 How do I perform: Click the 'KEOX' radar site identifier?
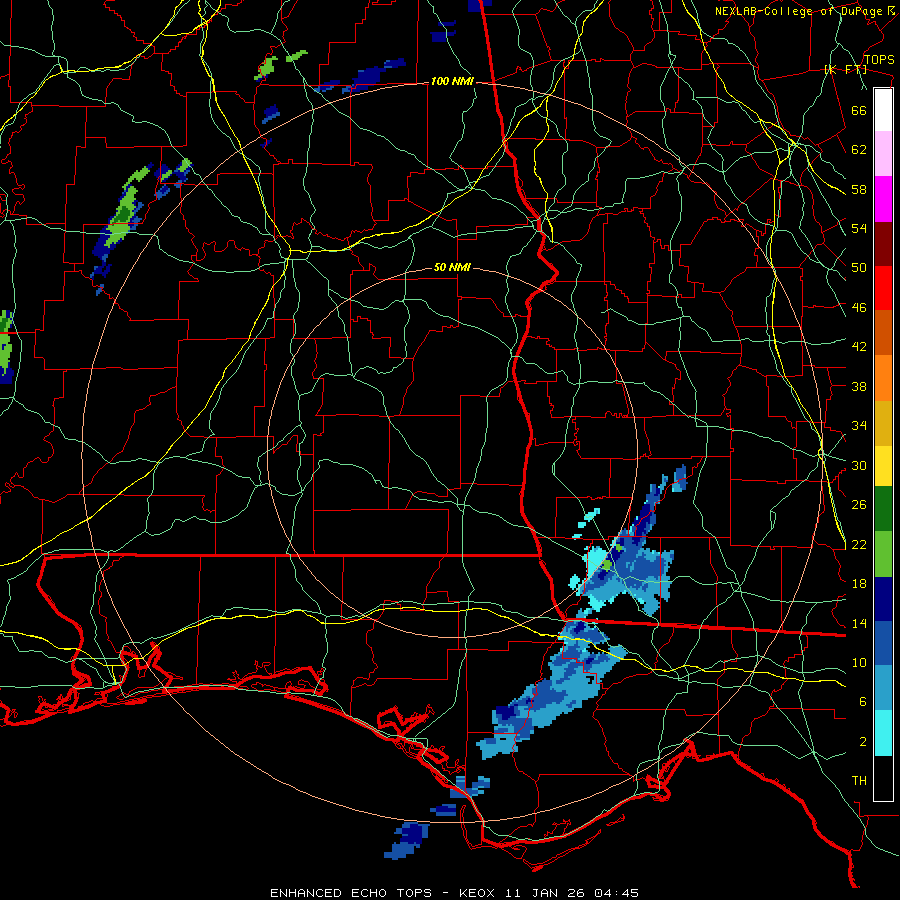(x=478, y=893)
